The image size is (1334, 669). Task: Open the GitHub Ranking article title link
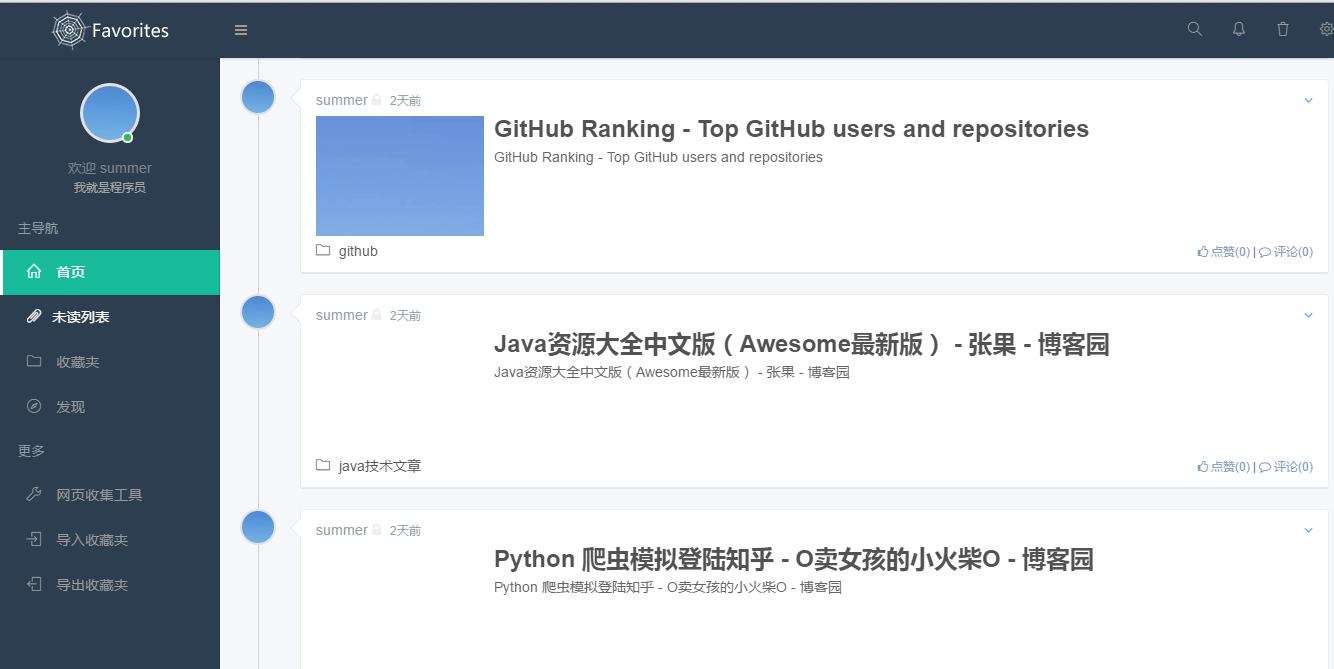point(791,128)
